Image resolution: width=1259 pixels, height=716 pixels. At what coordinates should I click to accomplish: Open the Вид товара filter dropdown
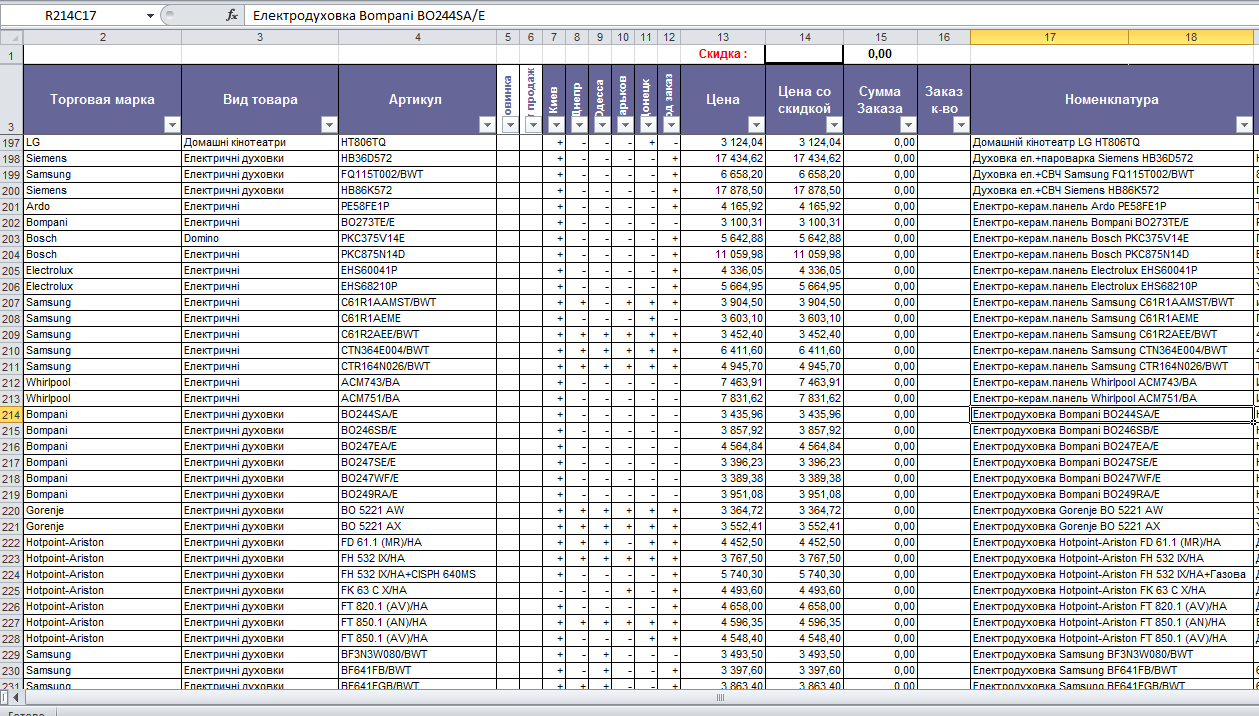coord(329,125)
